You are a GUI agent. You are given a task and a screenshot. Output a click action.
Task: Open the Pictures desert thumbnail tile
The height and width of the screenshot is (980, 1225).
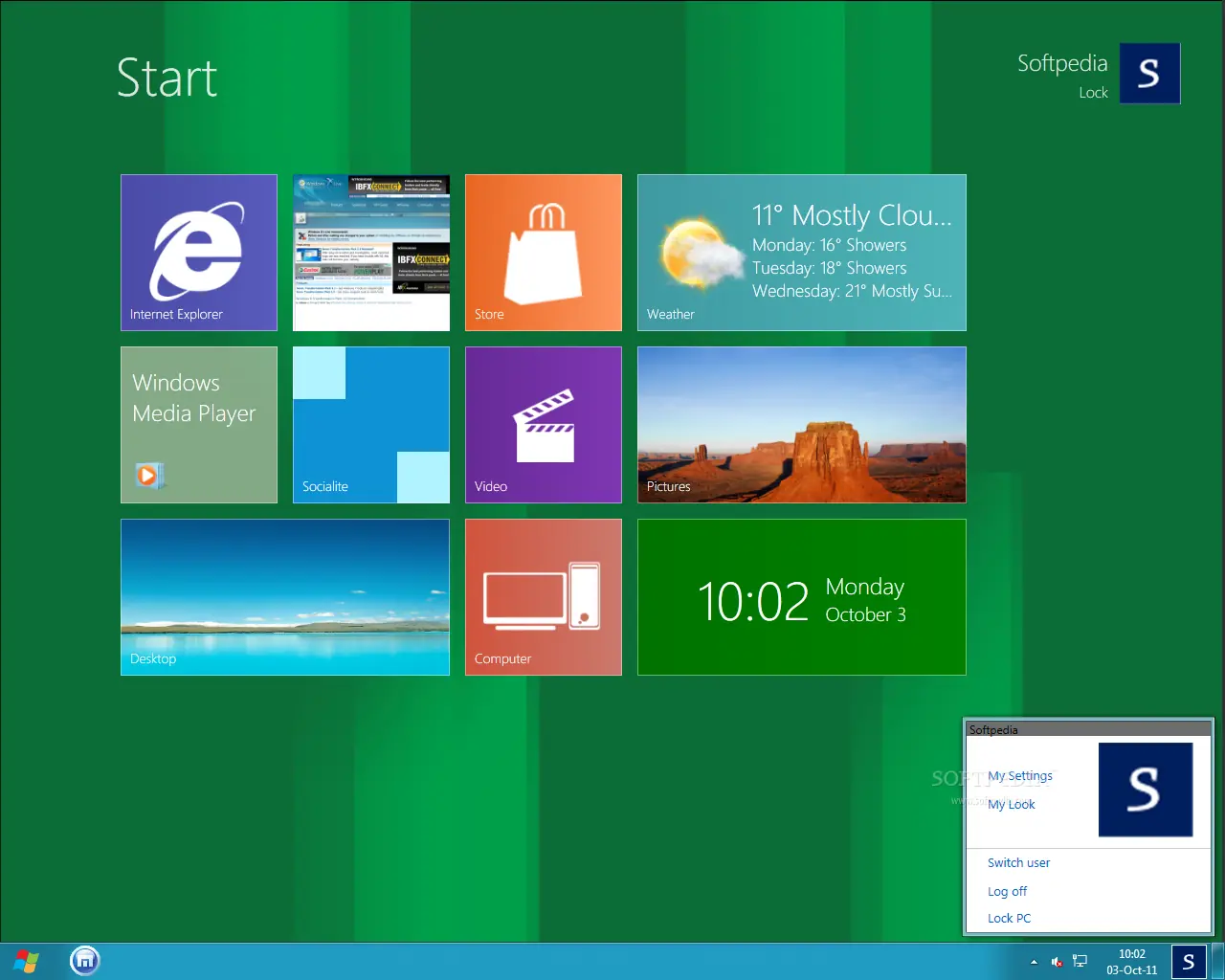point(802,425)
